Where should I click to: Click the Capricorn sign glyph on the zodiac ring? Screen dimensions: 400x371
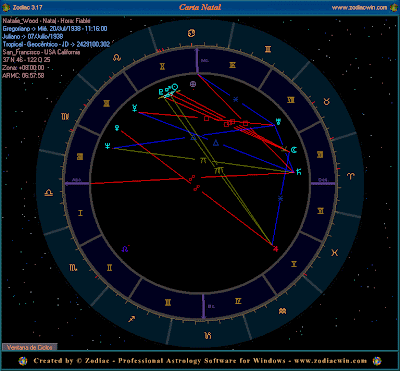(208, 335)
